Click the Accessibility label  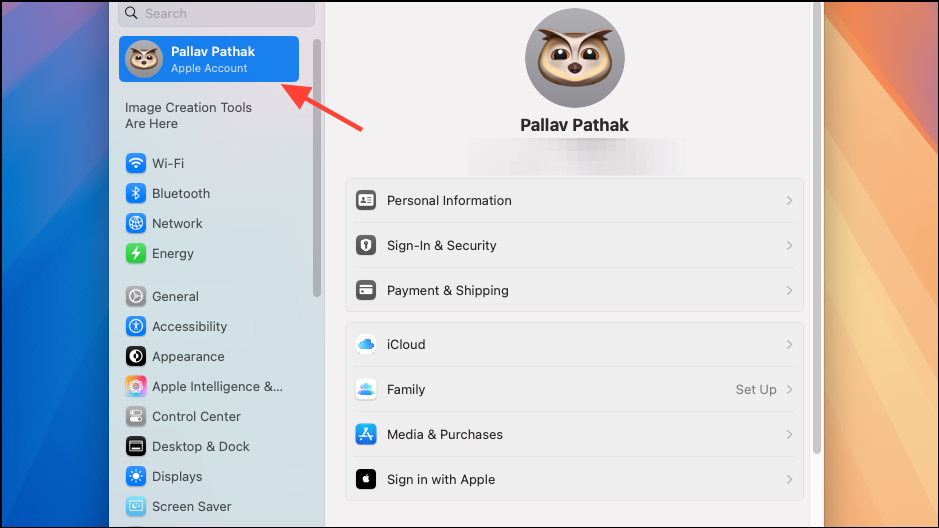click(x=189, y=326)
